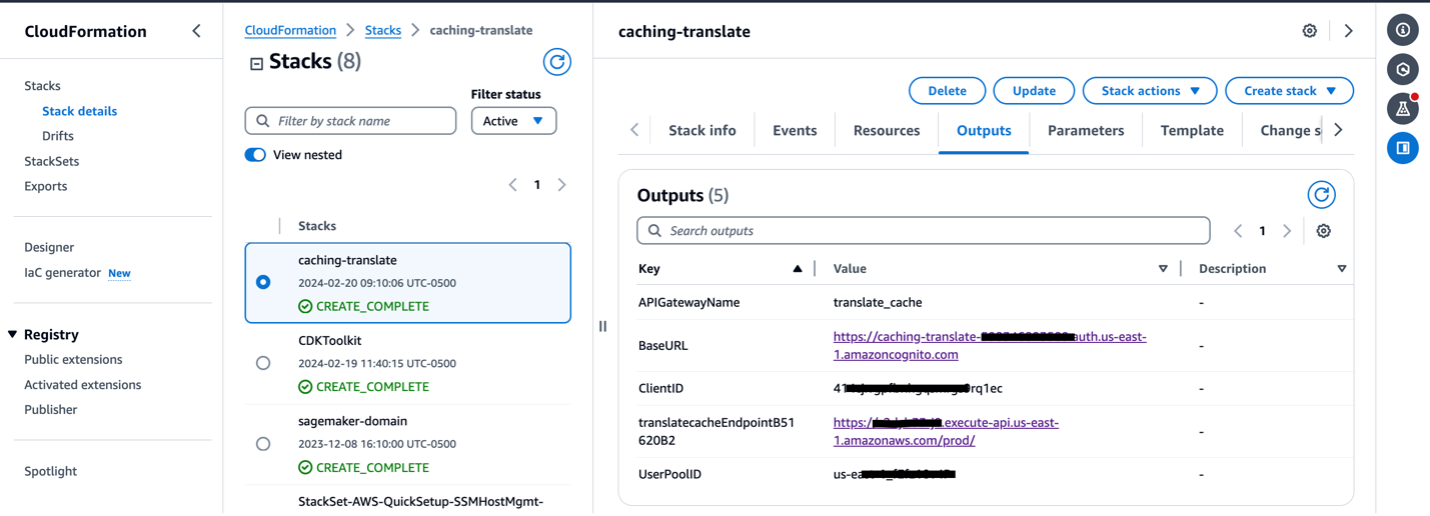1430x516 pixels.
Task: Open the Stack actions dropdown
Action: (x=1150, y=91)
